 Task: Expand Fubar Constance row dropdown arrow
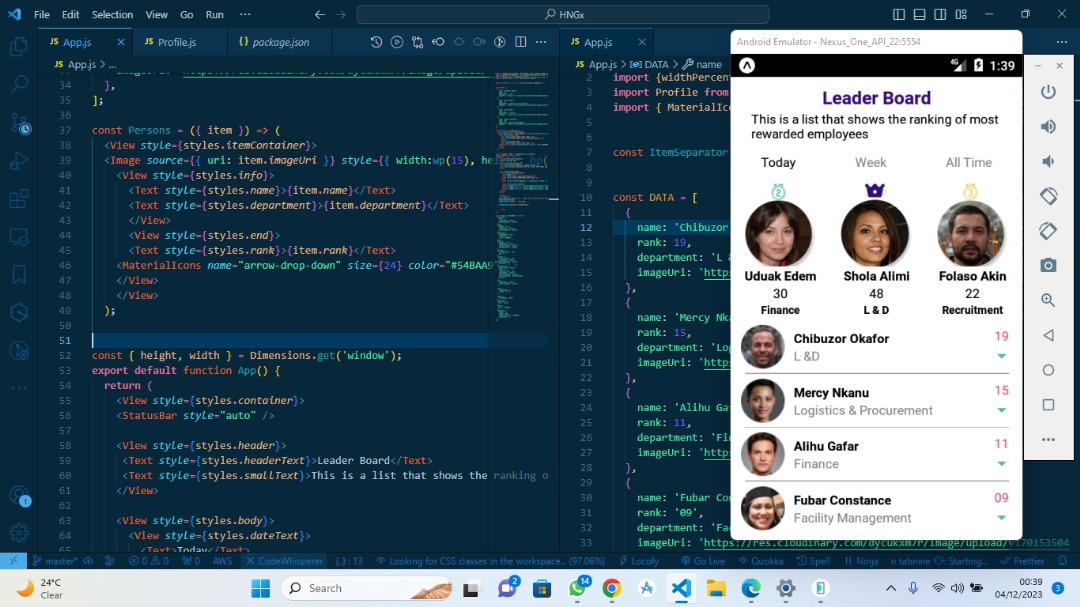(x=1001, y=517)
